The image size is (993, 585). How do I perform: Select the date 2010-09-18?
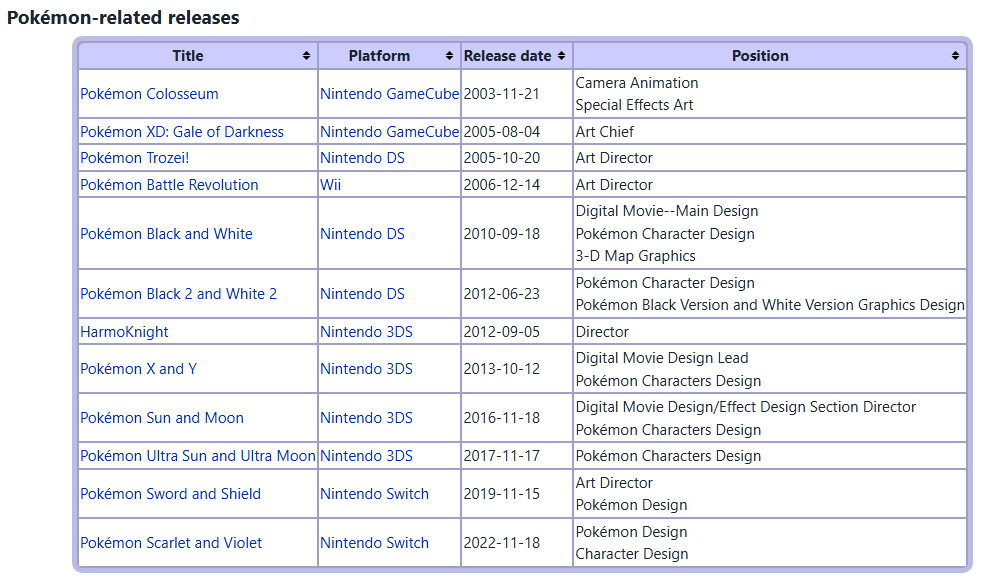click(502, 234)
